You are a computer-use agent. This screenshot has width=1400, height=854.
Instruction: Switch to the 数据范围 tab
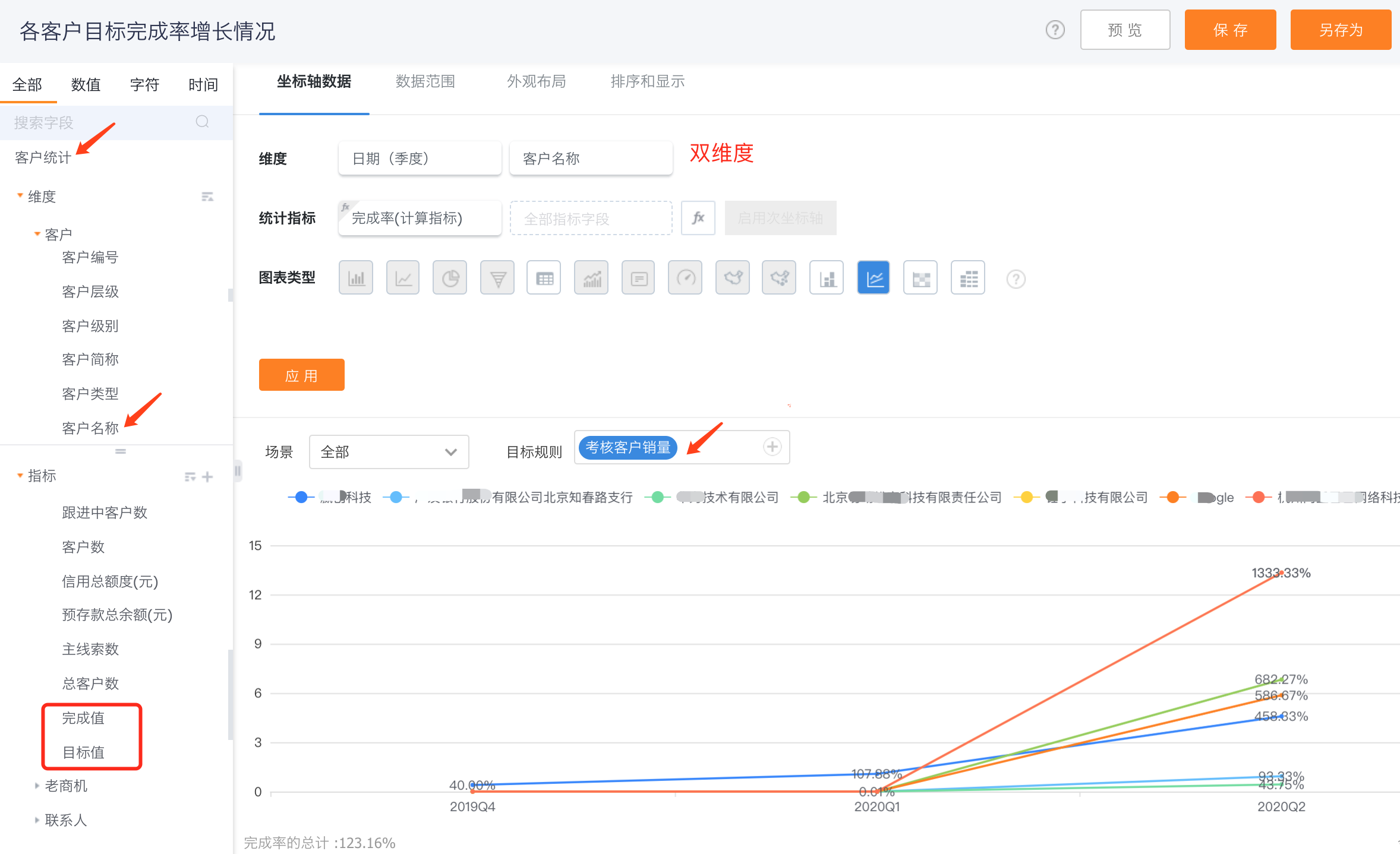[x=425, y=81]
